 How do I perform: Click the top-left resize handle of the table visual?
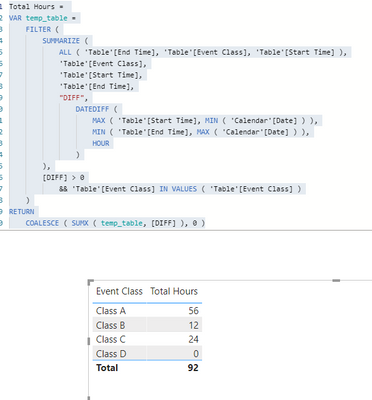tap(91, 283)
